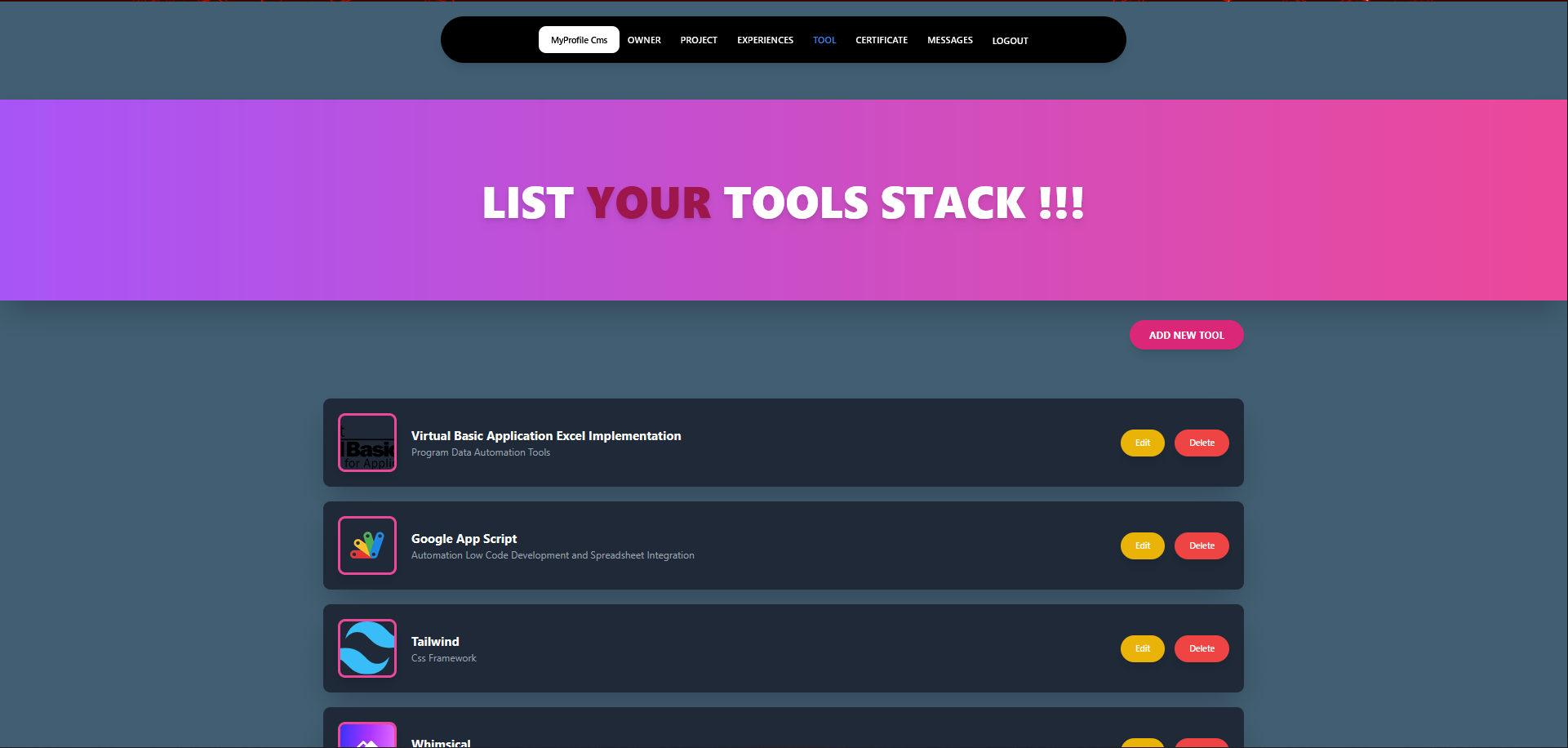Screen dimensions: 1568x748
Task: Click the Tailwind logo icon
Action: click(367, 648)
